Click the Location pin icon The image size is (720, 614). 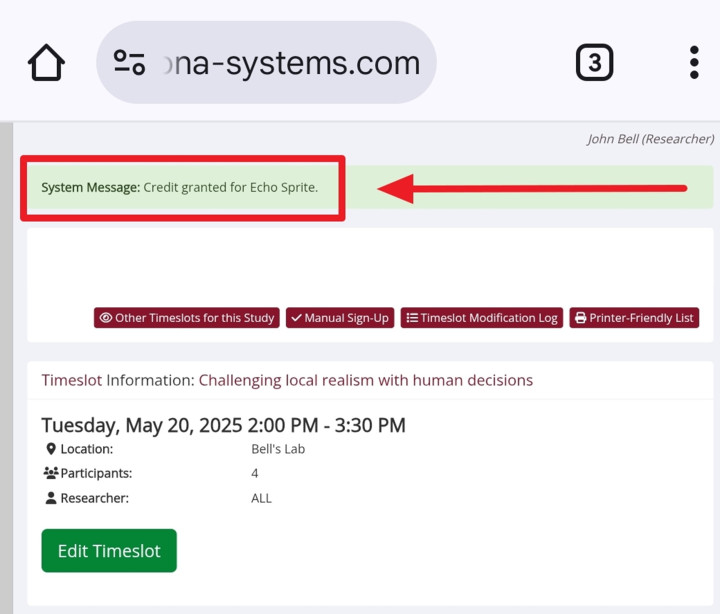pyautogui.click(x=51, y=449)
